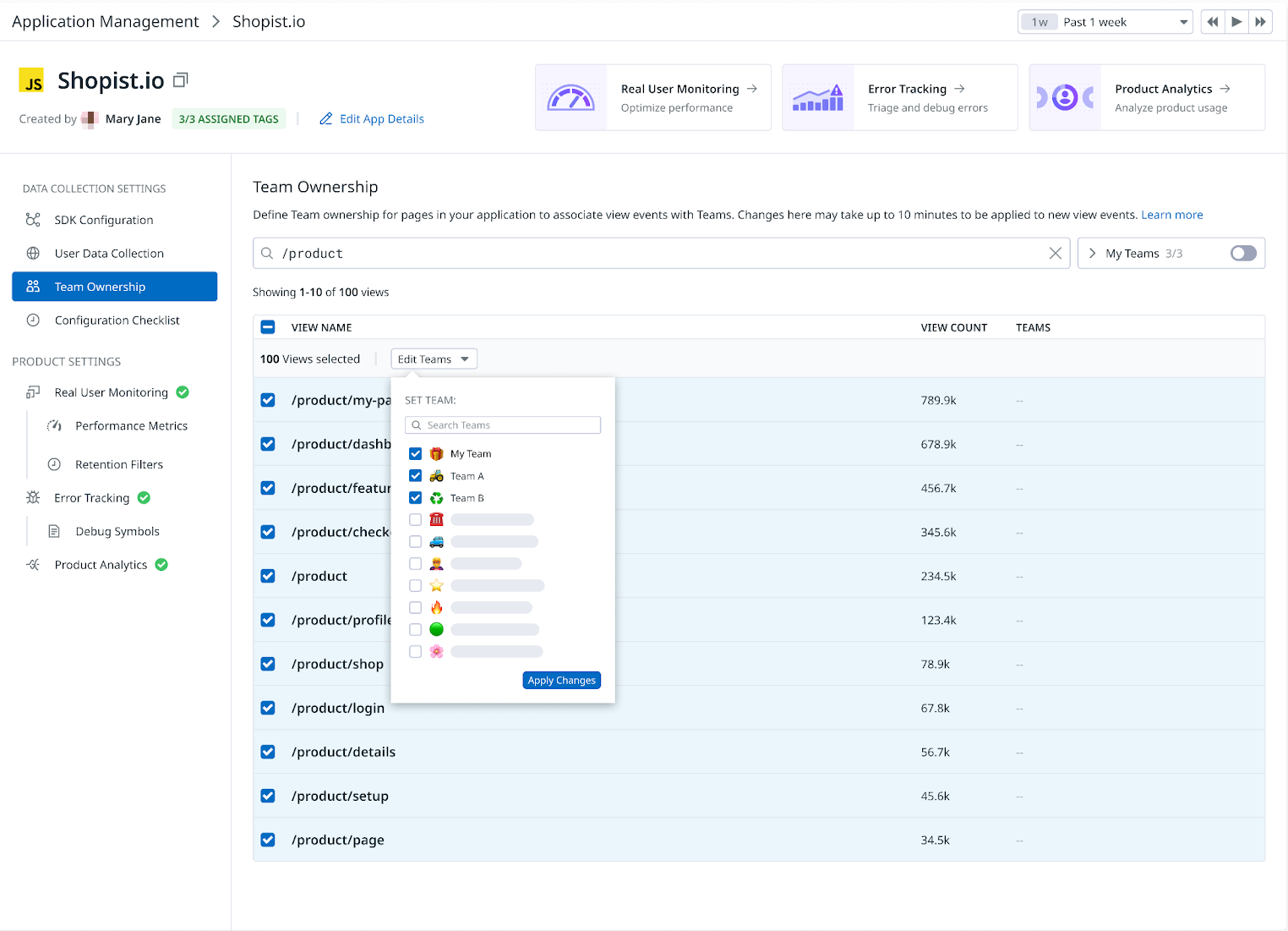1288x931 pixels.
Task: Click the bug icon for Error Tracking
Action: click(x=33, y=498)
